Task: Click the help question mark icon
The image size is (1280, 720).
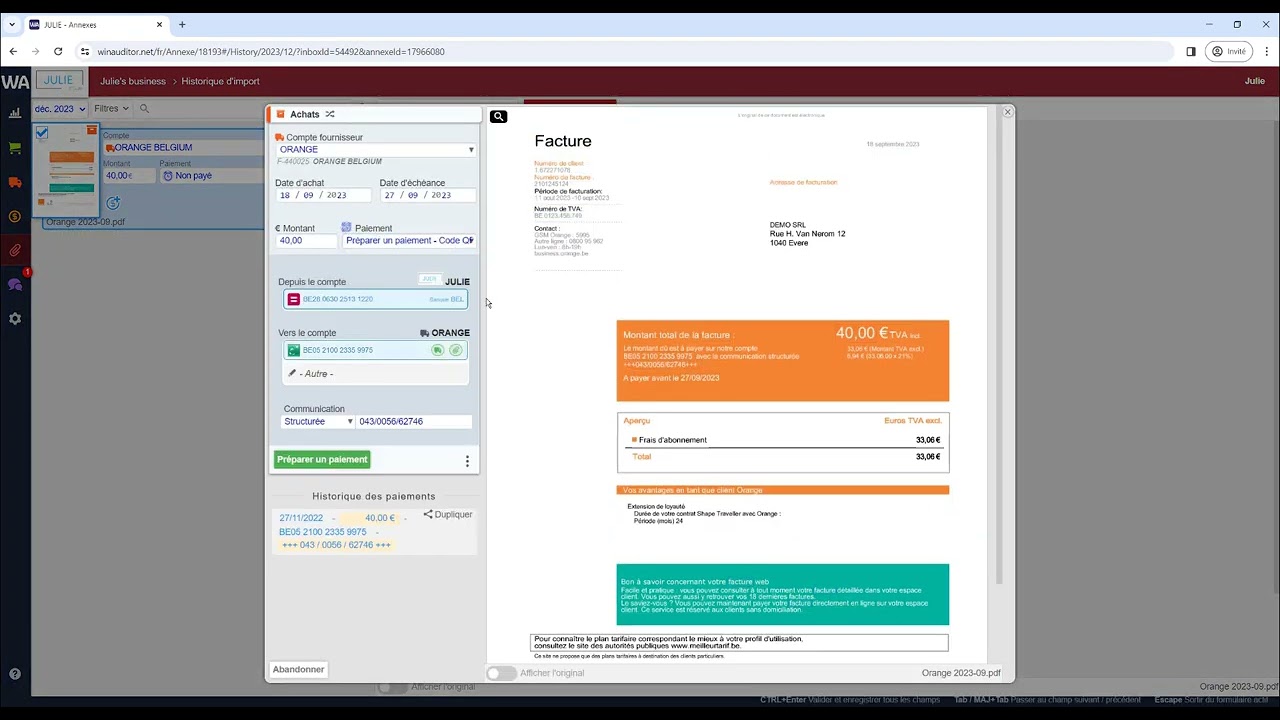Action: (15, 675)
